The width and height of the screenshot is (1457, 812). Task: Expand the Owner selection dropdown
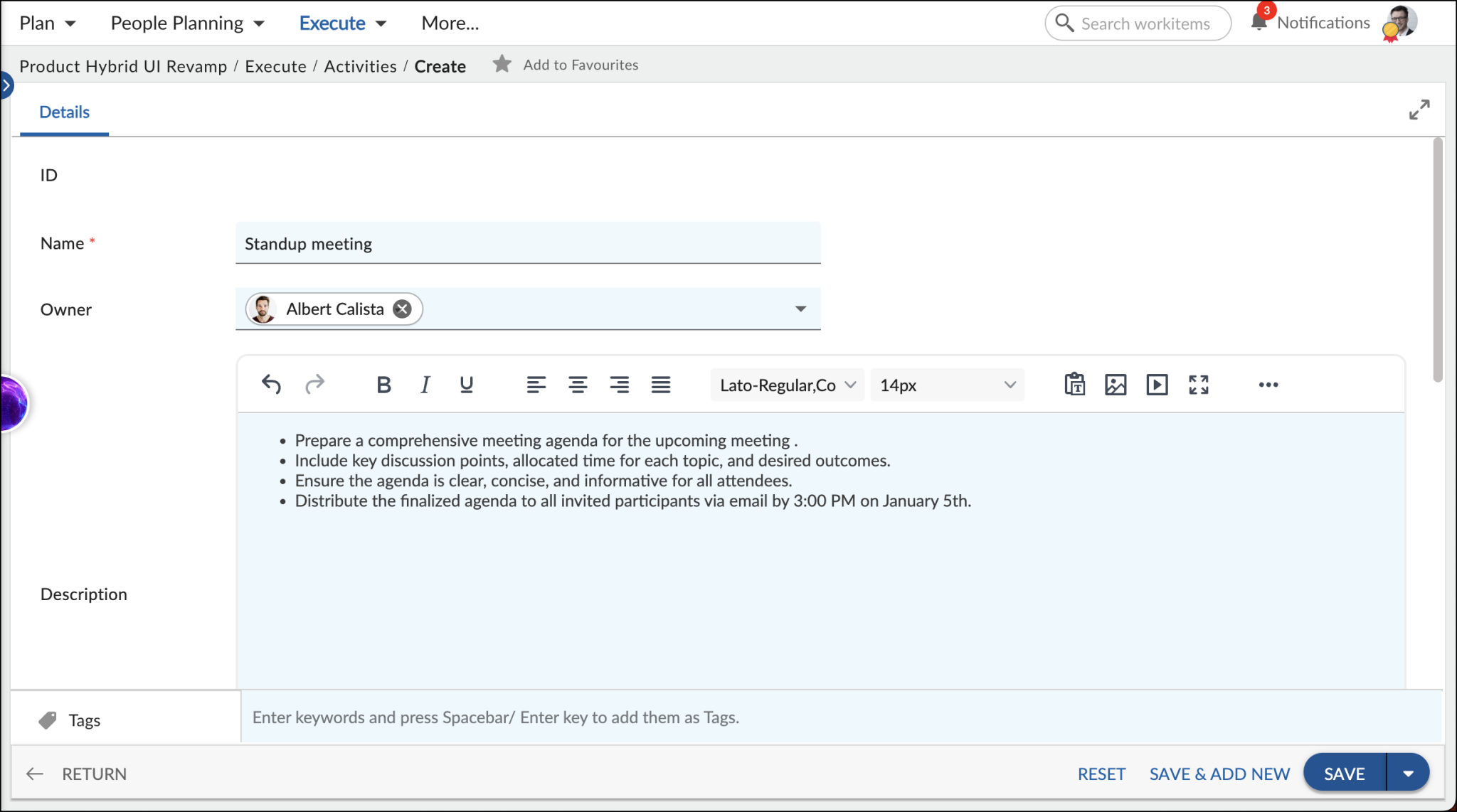click(x=800, y=309)
